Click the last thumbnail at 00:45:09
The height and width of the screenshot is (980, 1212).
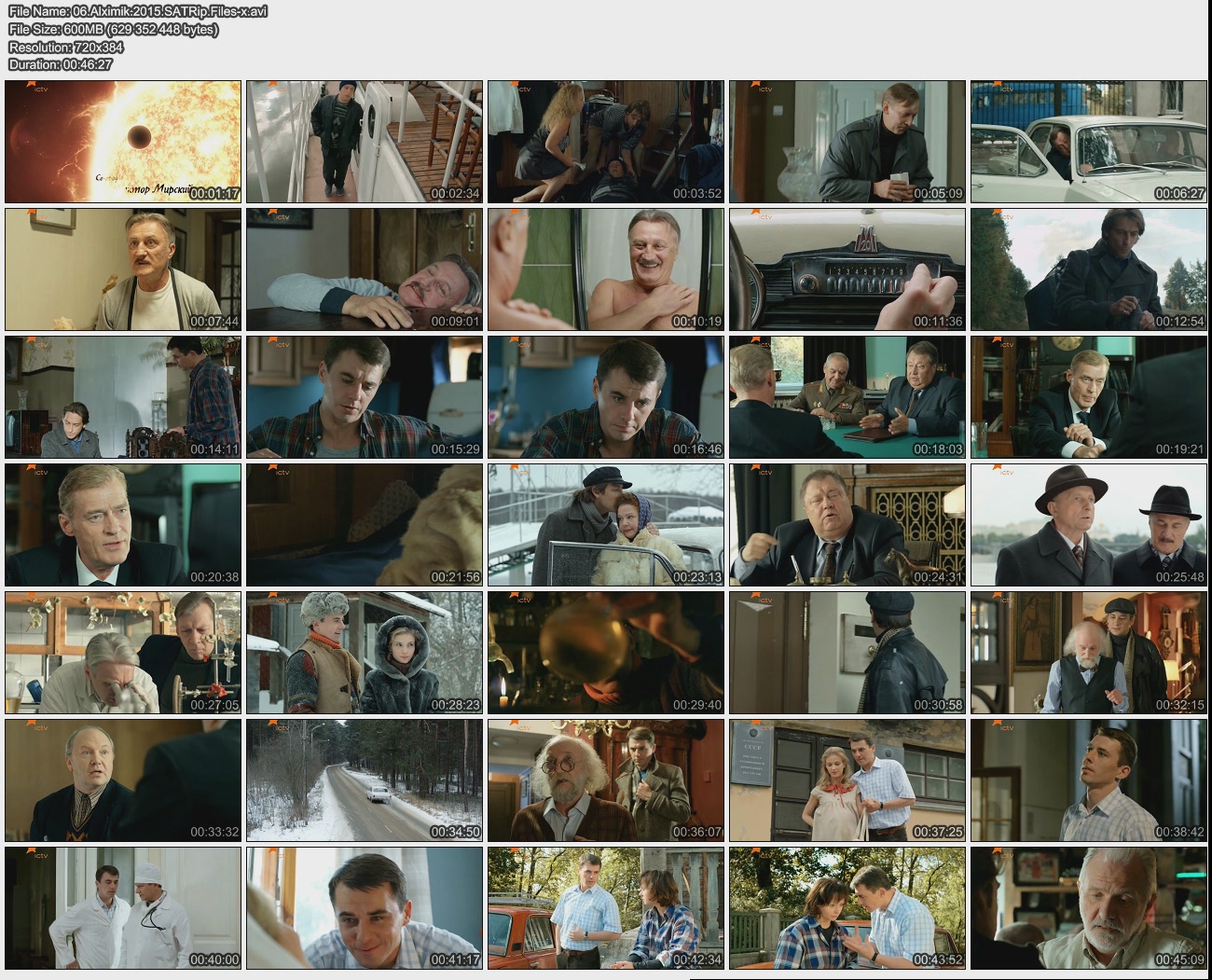click(1088, 908)
